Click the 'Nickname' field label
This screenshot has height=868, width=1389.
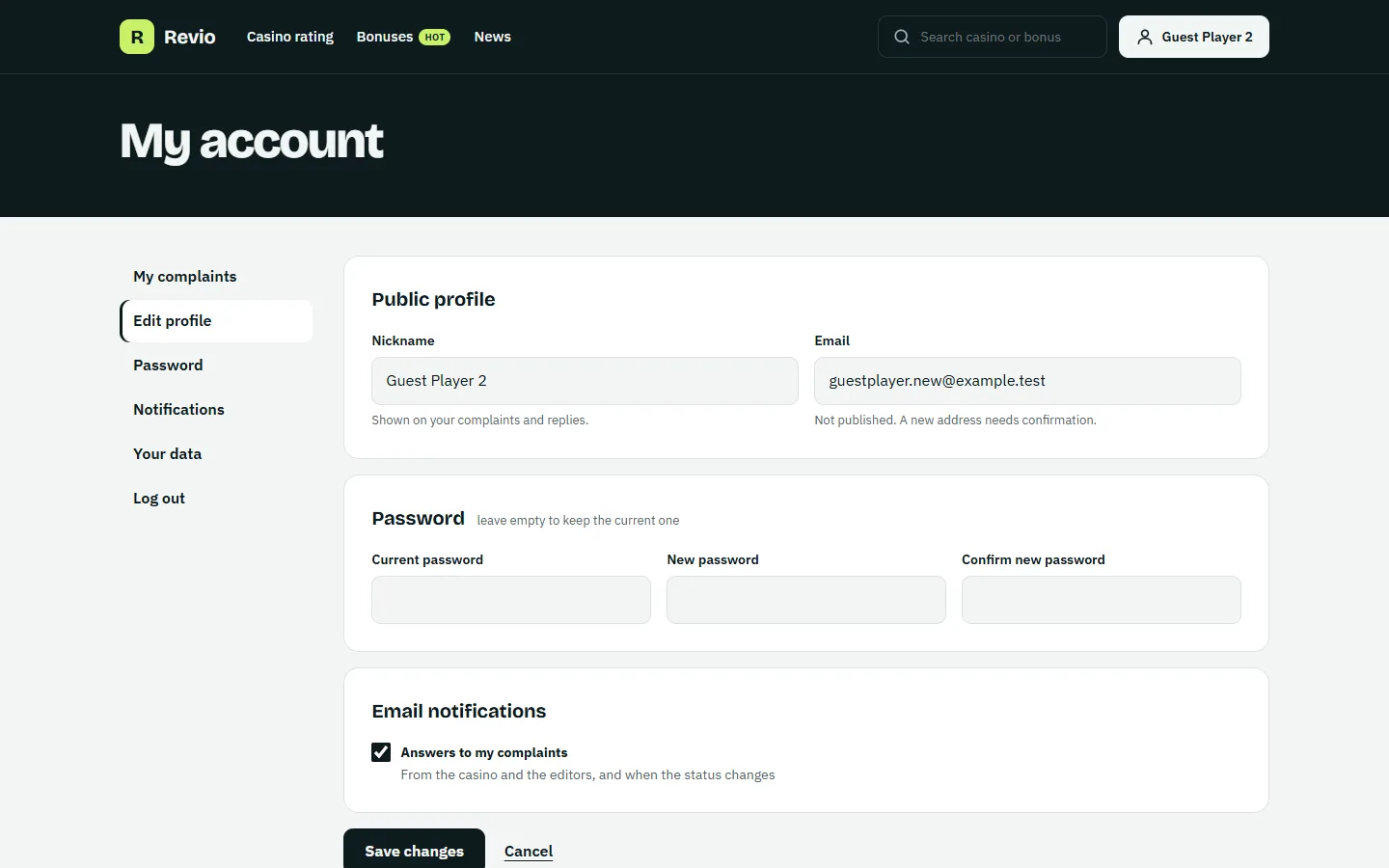[x=403, y=340]
